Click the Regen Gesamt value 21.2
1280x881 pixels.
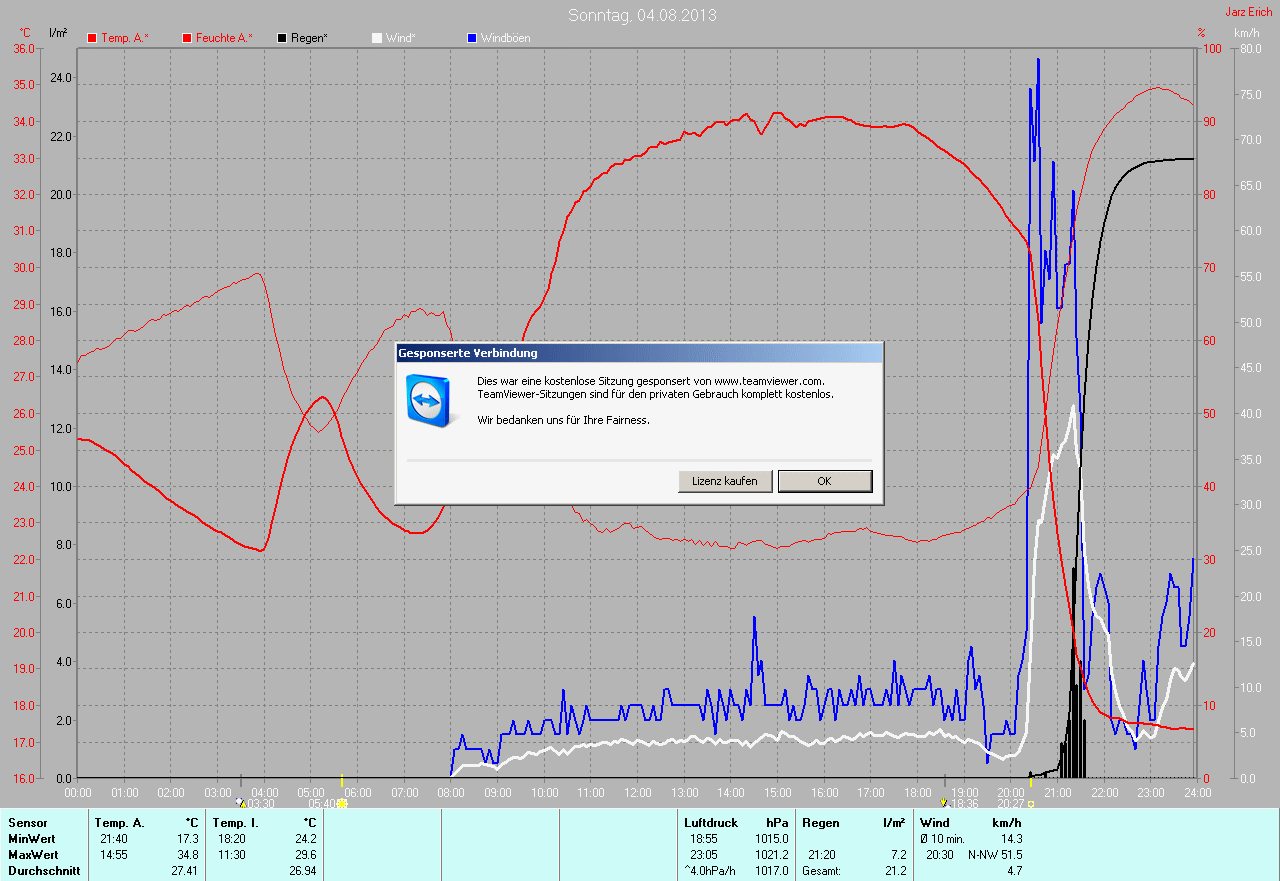point(894,871)
